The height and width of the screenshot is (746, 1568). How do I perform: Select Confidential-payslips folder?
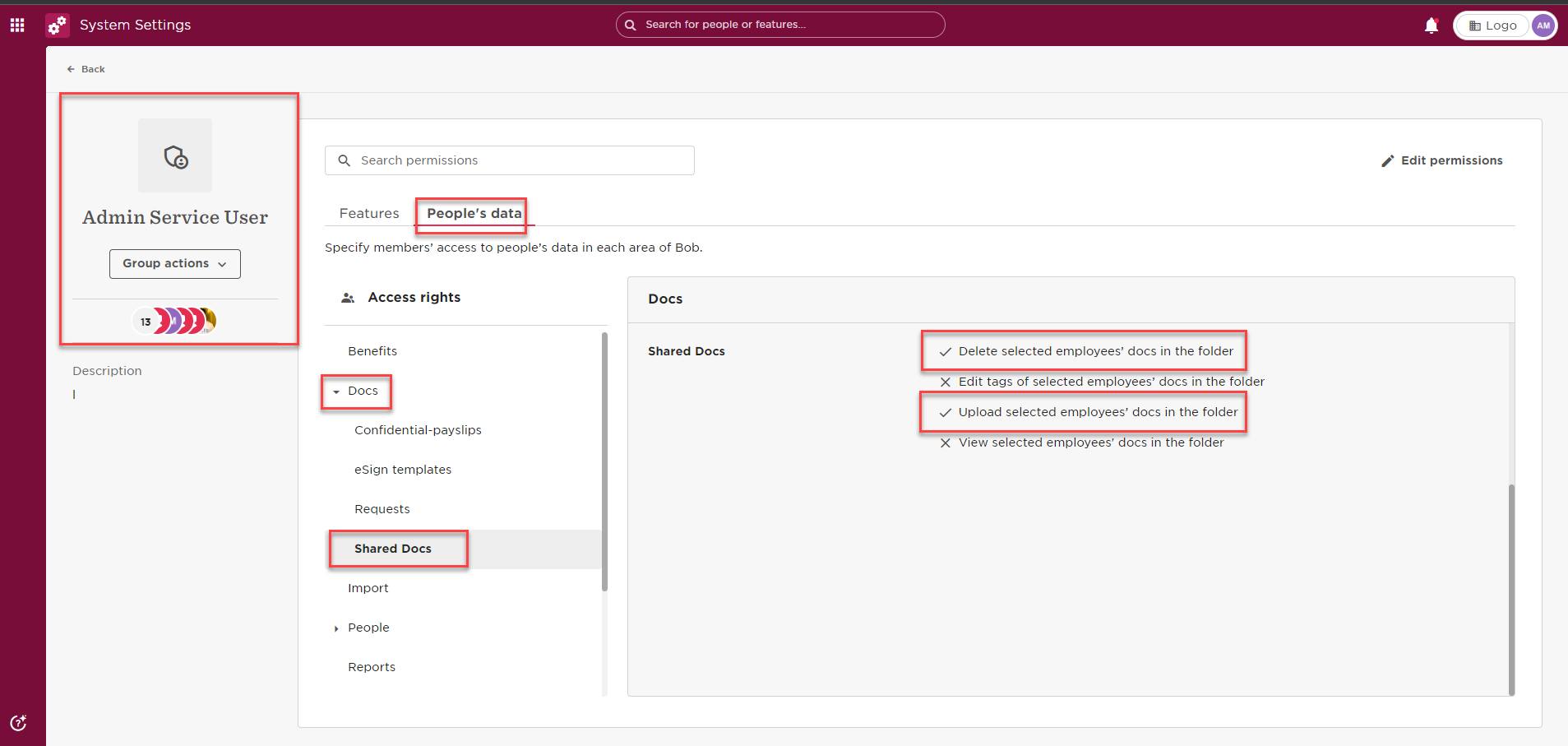pos(418,430)
